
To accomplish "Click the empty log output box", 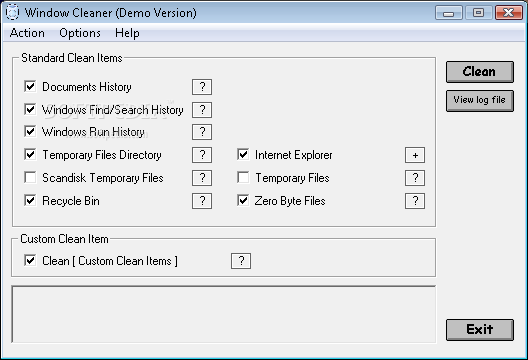I will pyautogui.click(x=224, y=314).
